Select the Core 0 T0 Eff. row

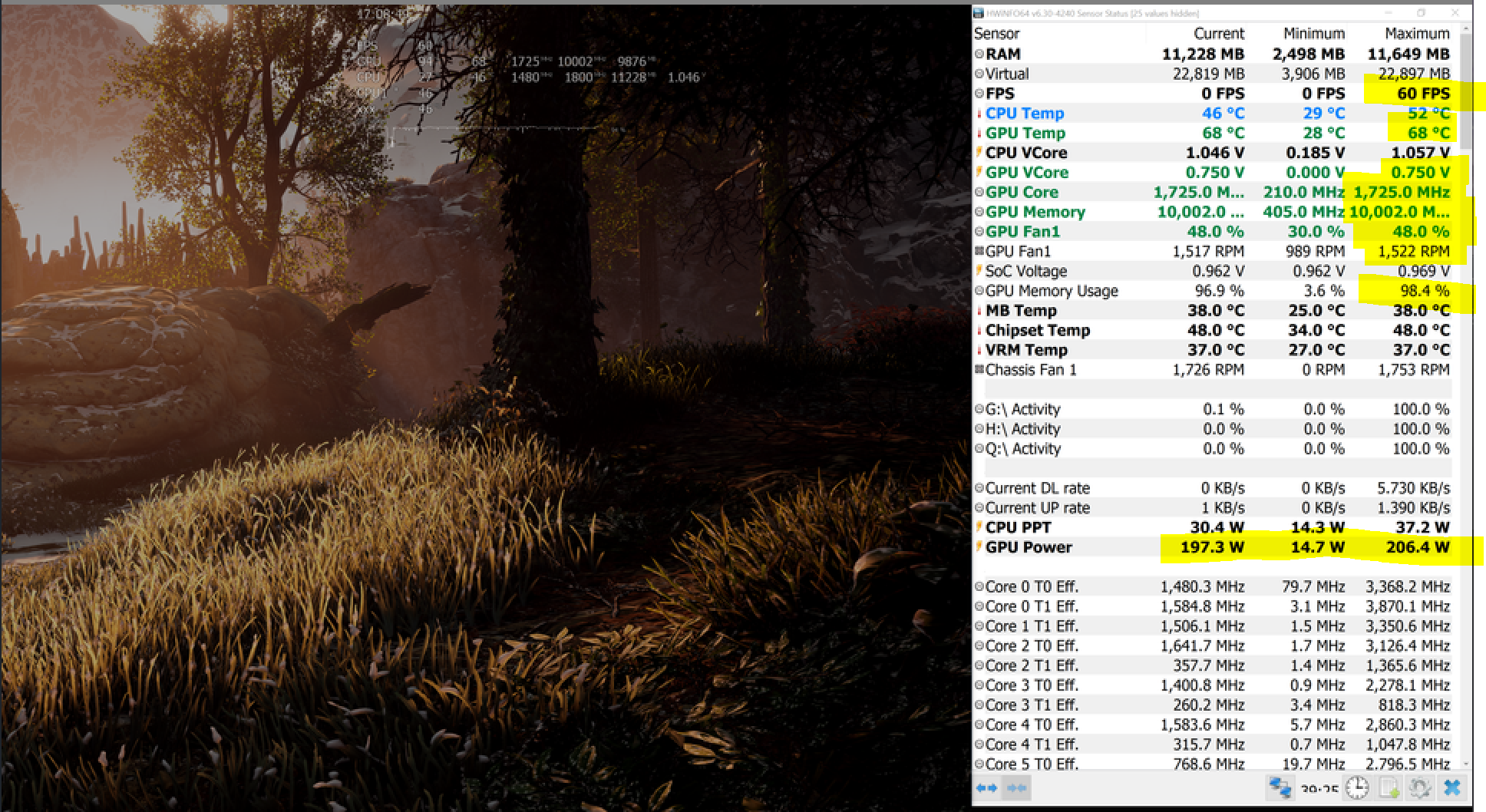click(x=1213, y=587)
